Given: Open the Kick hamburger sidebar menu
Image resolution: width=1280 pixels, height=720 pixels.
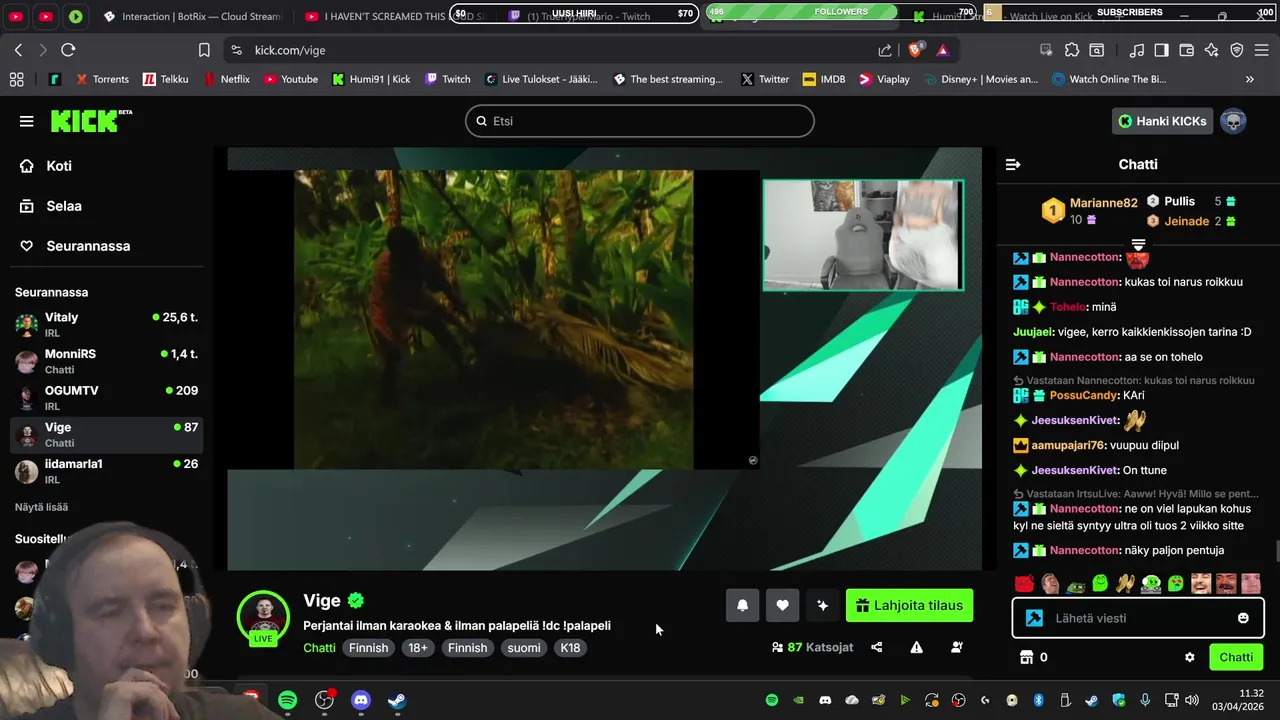Looking at the screenshot, I should 27,121.
